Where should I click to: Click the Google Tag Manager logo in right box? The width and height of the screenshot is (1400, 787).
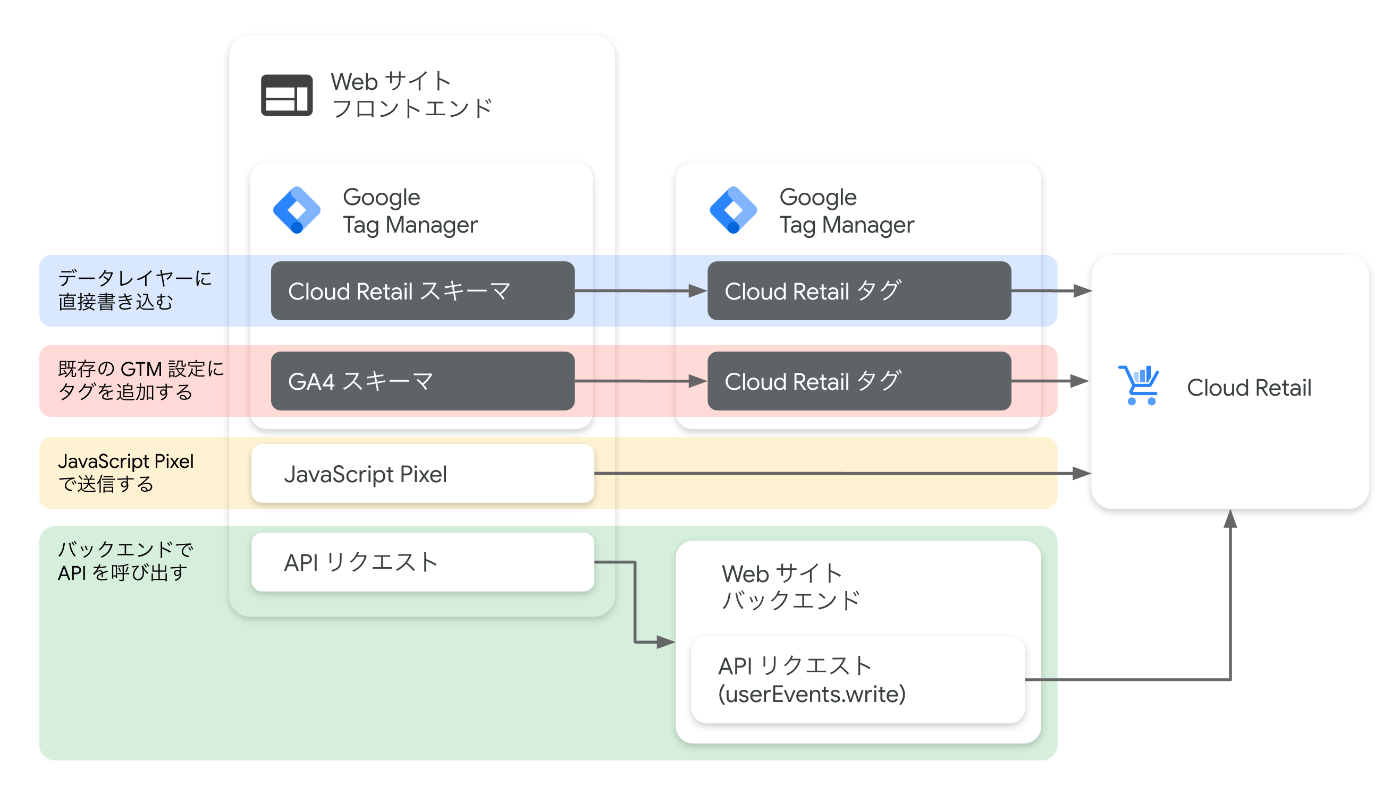733,210
